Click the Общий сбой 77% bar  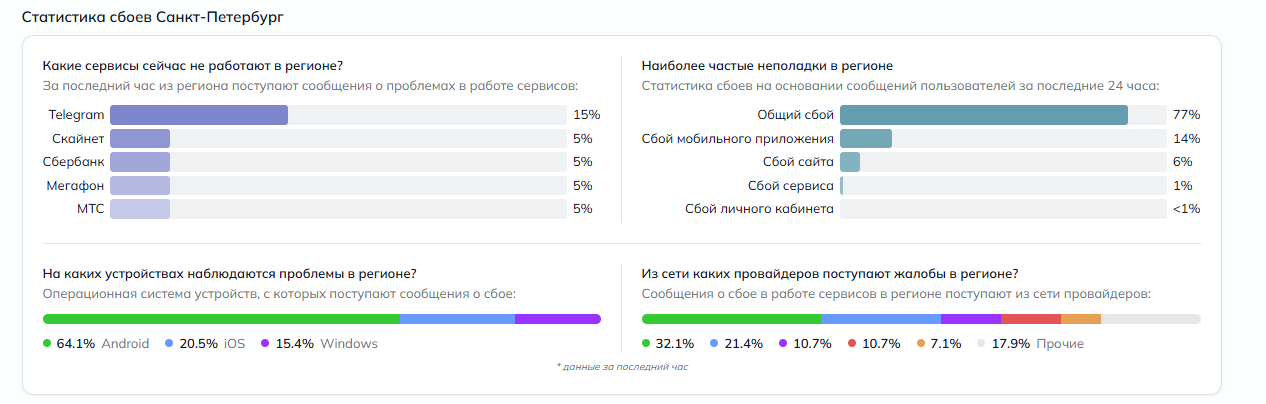(983, 115)
